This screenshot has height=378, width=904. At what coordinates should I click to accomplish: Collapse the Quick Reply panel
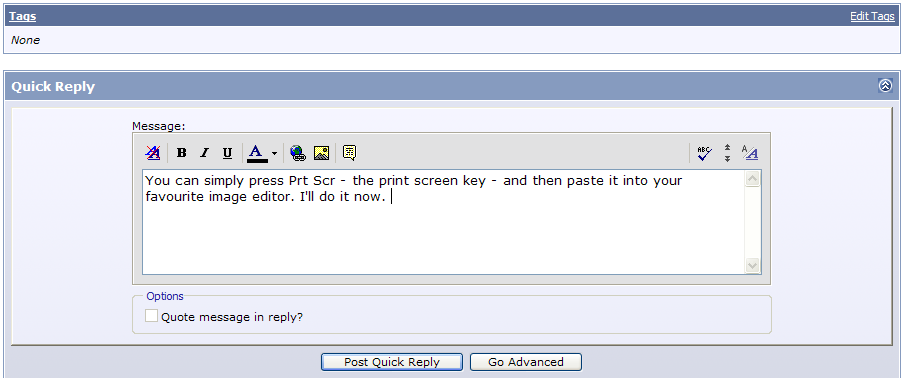click(885, 86)
